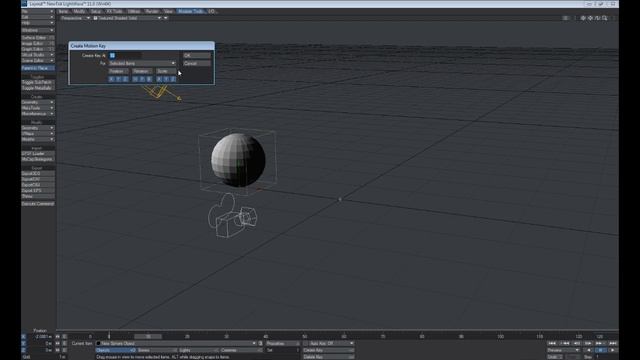640x360 pixels.
Task: Open the Image Editor
Action: coord(38,43)
